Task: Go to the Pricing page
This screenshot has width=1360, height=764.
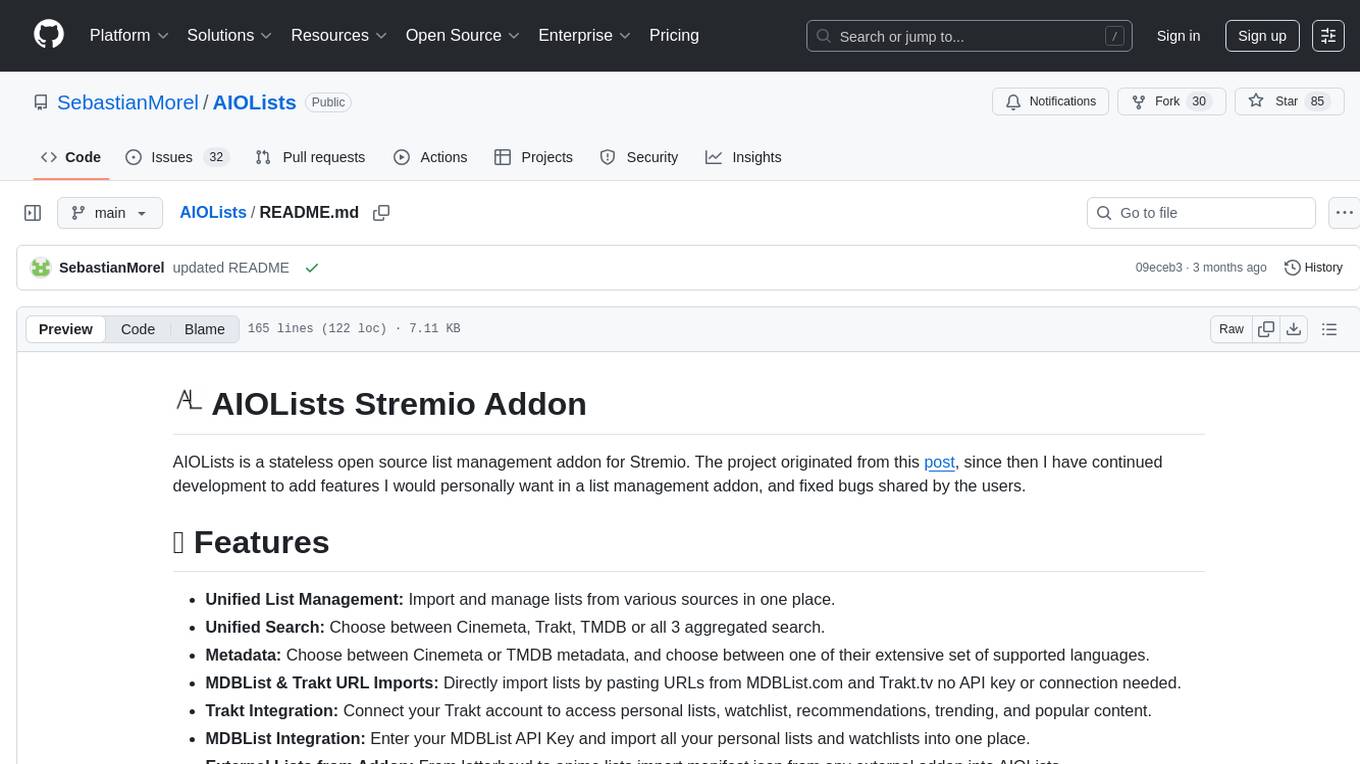Action: (x=674, y=35)
